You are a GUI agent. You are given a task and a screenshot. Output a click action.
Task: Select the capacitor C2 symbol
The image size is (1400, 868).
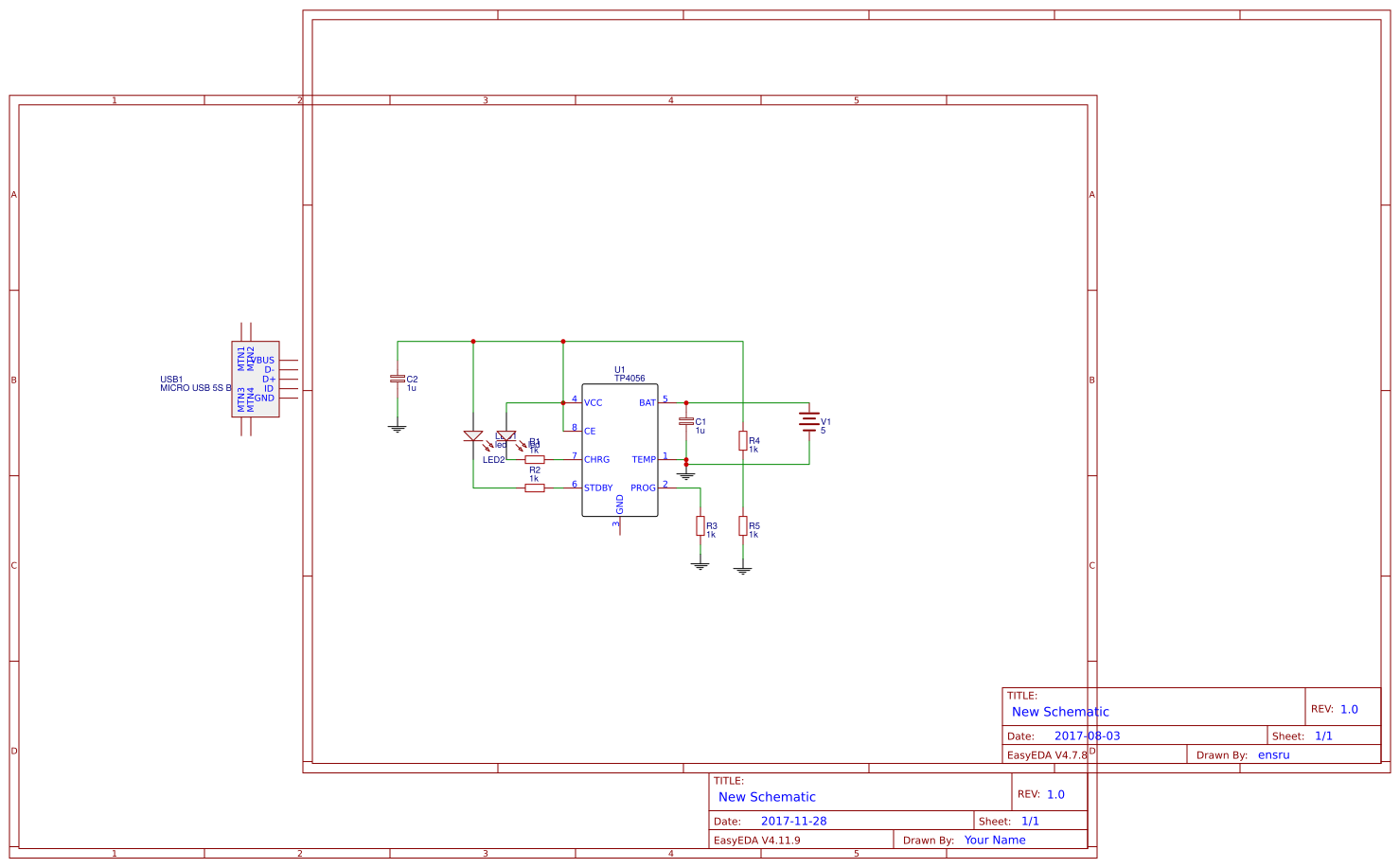click(398, 377)
